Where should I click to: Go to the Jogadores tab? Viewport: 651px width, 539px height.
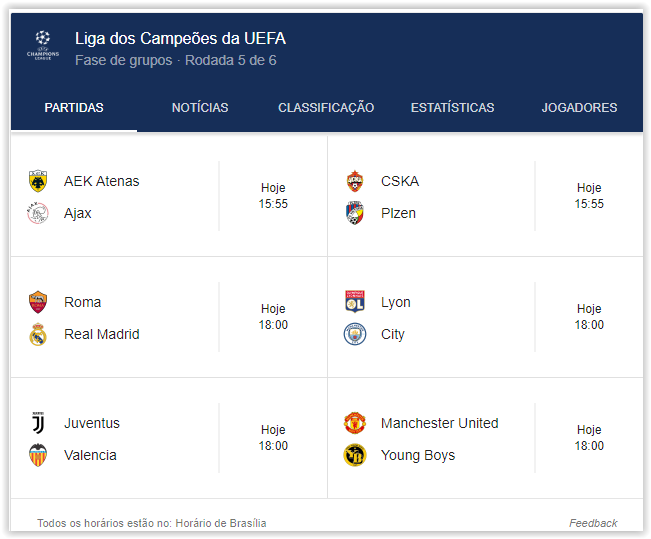click(x=579, y=108)
